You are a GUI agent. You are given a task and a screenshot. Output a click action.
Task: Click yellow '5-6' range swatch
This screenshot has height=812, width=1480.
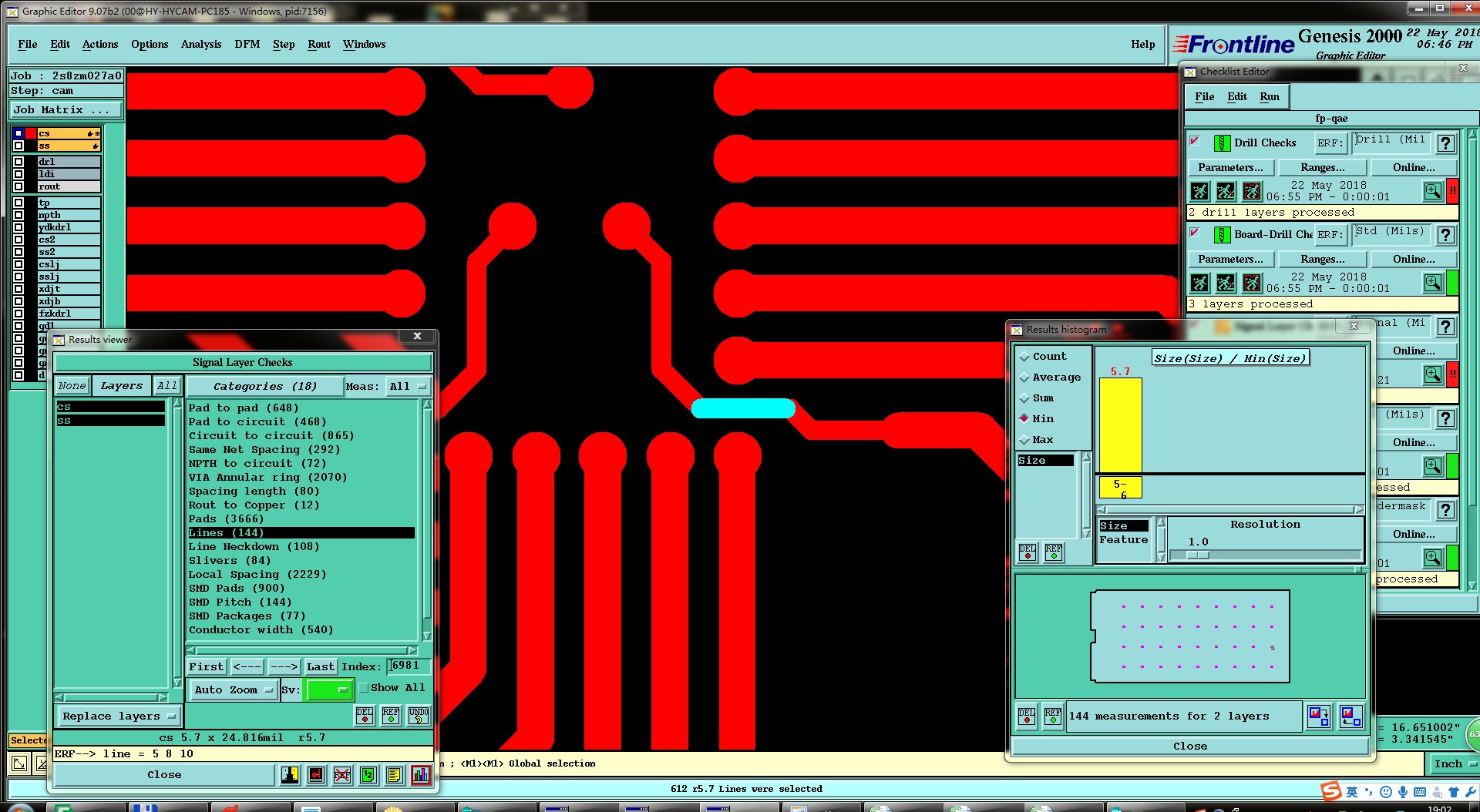pyautogui.click(x=1120, y=488)
